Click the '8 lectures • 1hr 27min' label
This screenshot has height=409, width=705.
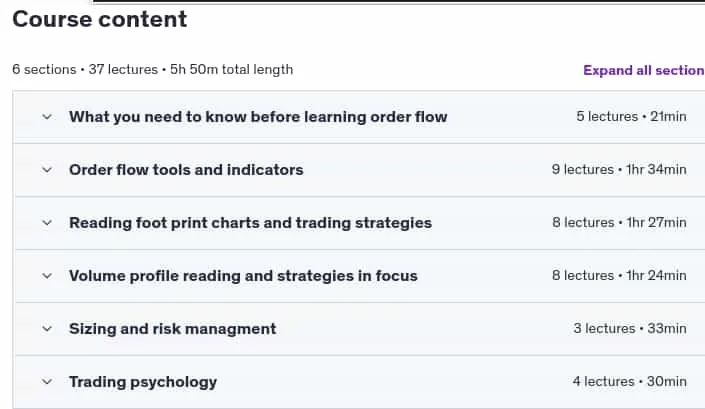pyautogui.click(x=619, y=222)
